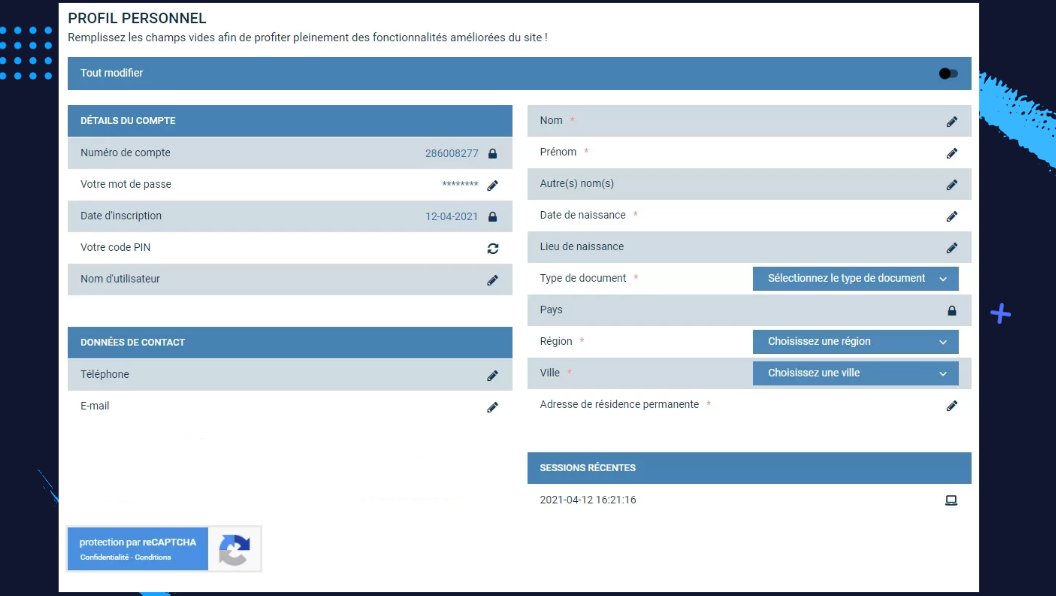Image resolution: width=1056 pixels, height=596 pixels.
Task: Refresh Votre code PIN icon
Action: [493, 249]
